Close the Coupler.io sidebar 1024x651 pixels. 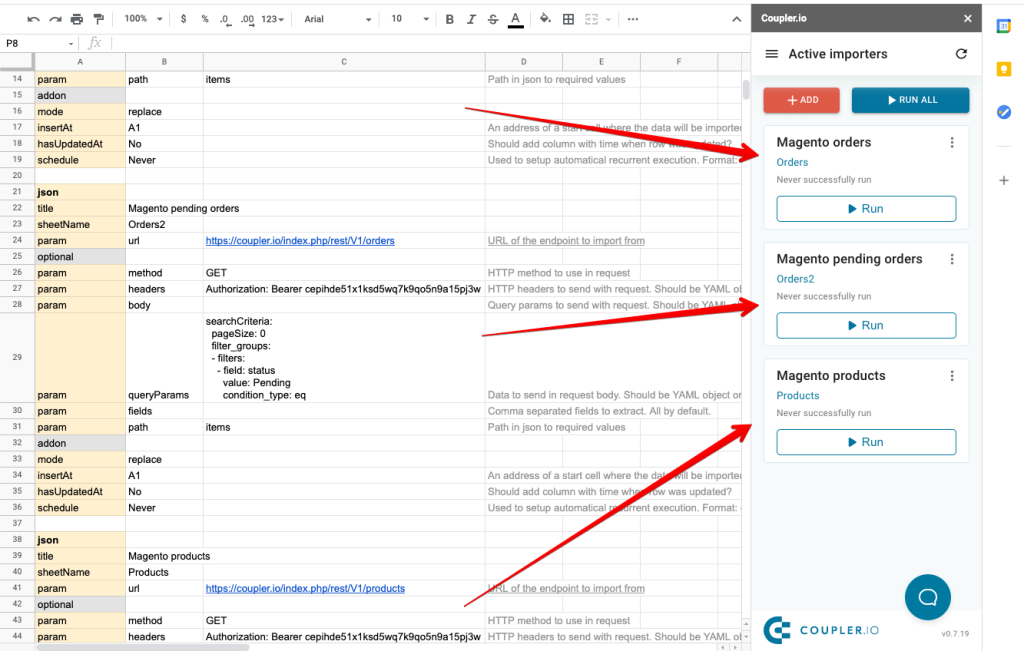(968, 18)
